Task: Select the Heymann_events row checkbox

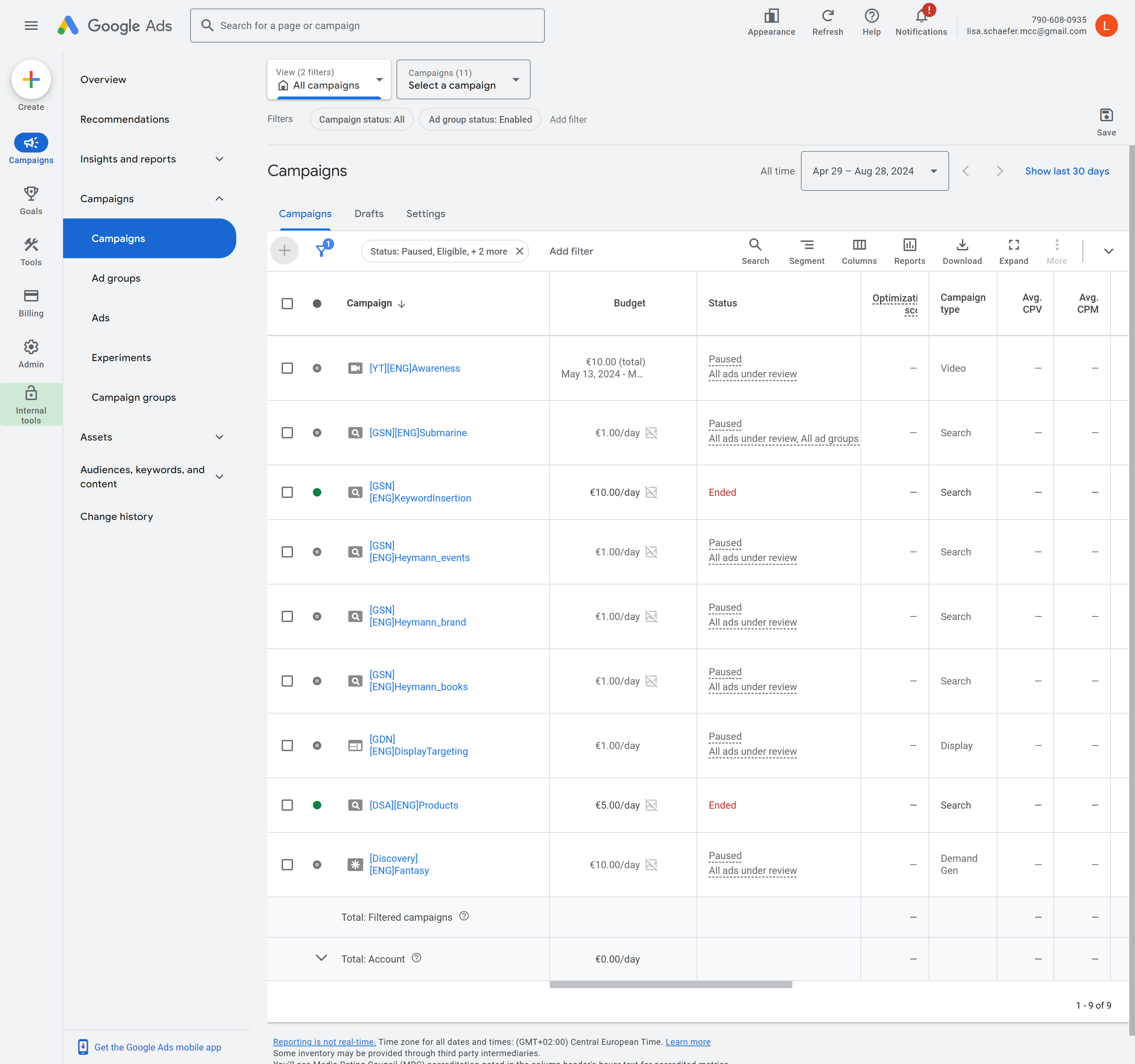Action: [287, 552]
